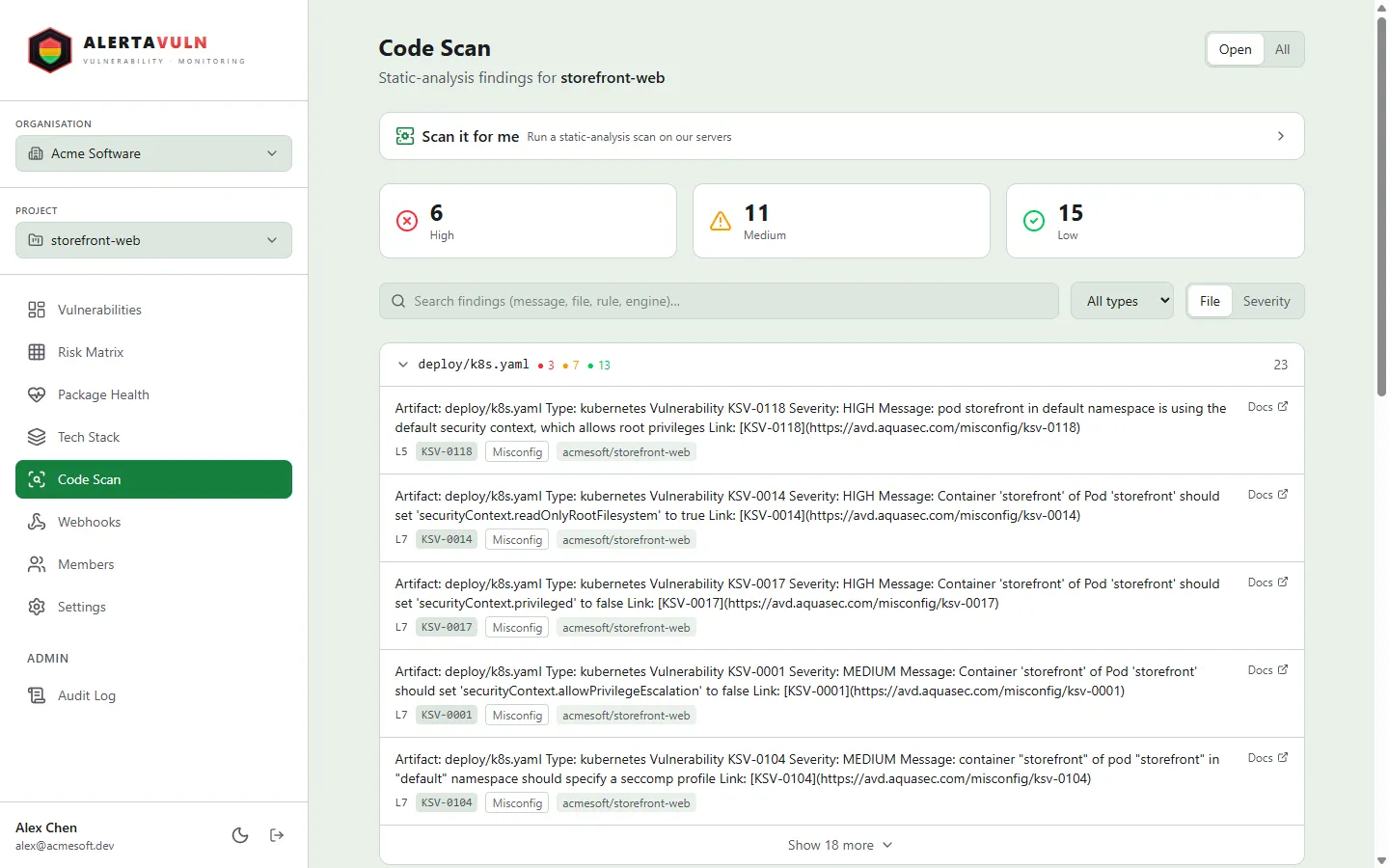
Task: Click the High severity card
Action: tap(528, 221)
